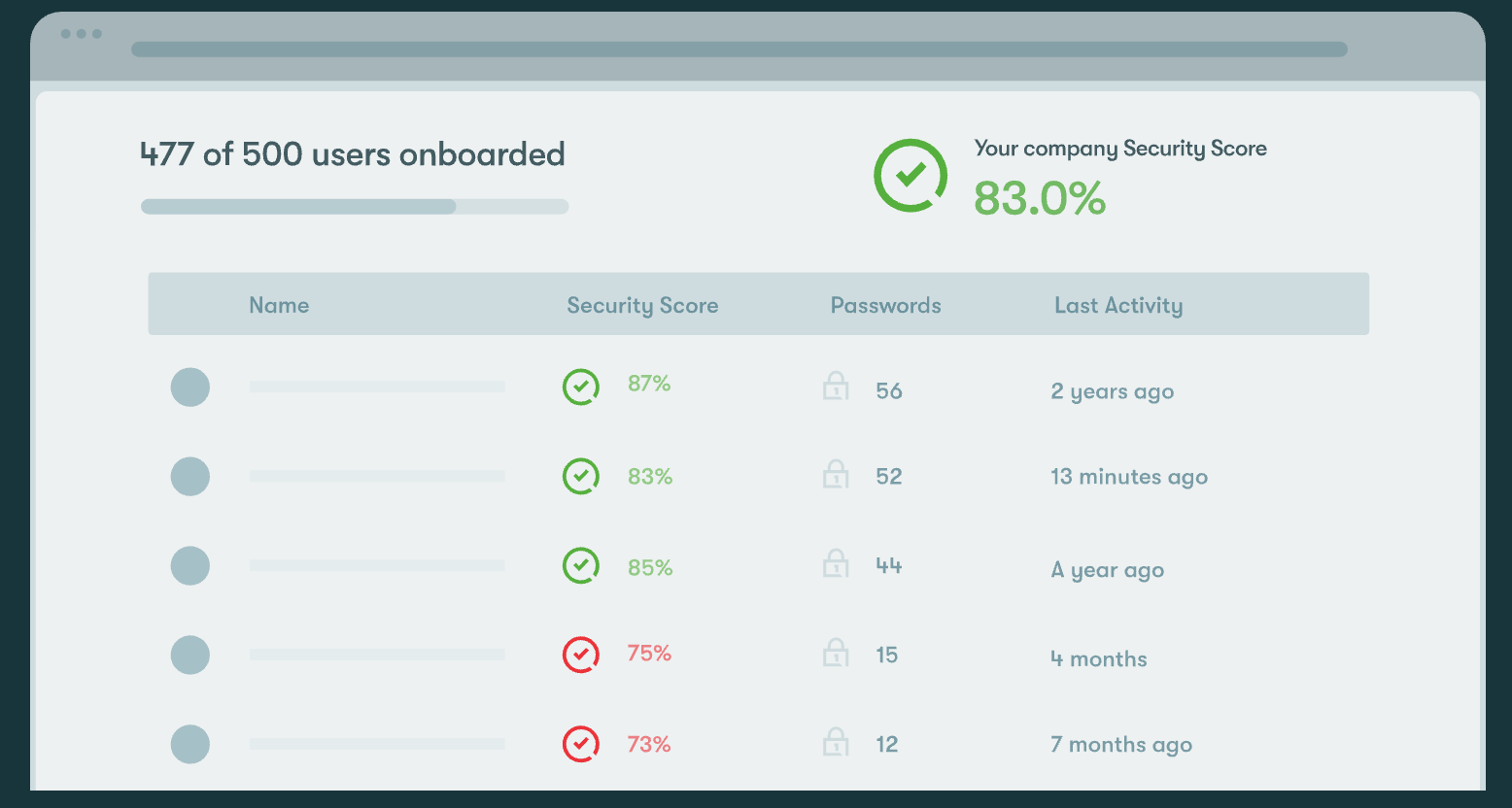
Task: Select the padlock icon beside 52 passwords
Action: pyautogui.click(x=836, y=475)
